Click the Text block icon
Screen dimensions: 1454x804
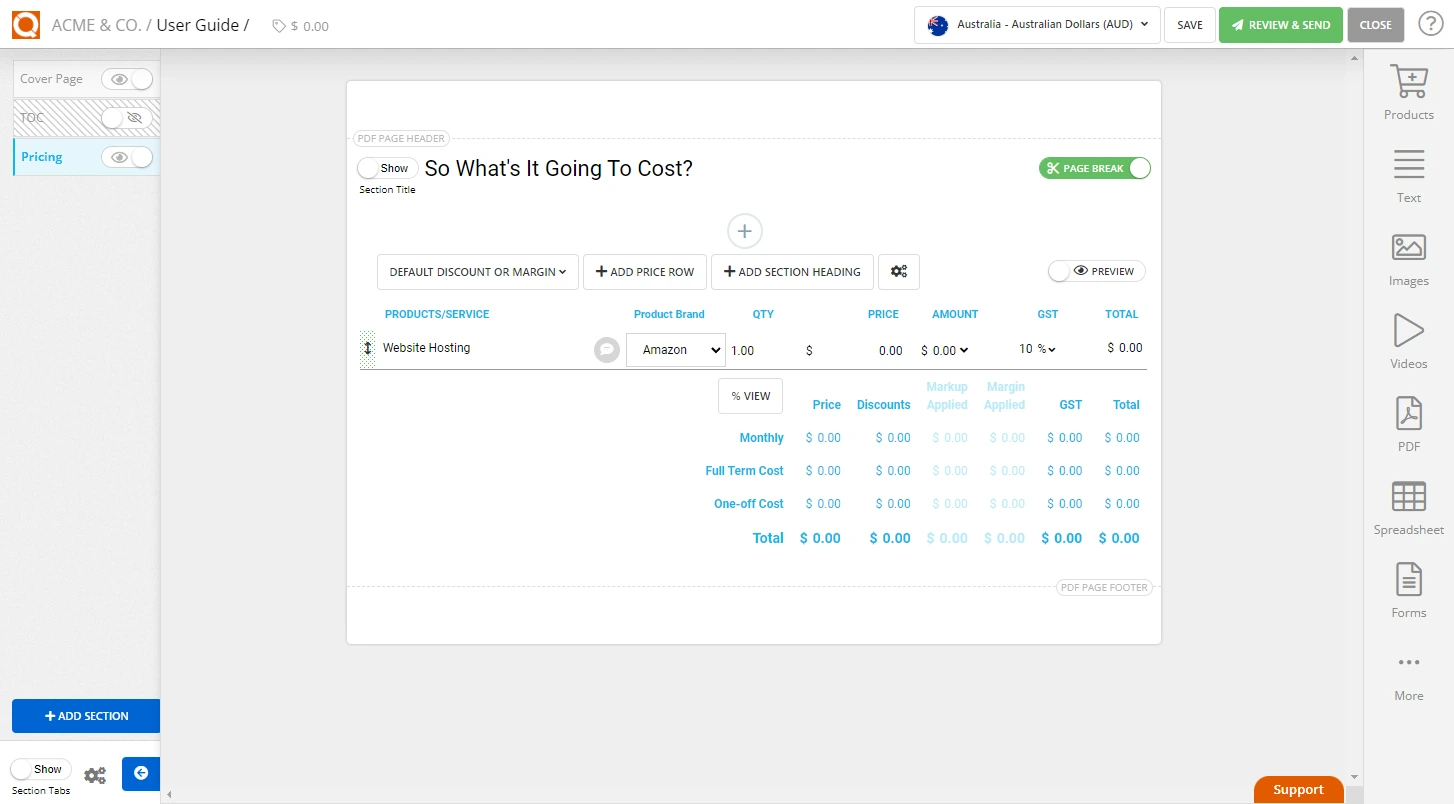click(x=1408, y=165)
